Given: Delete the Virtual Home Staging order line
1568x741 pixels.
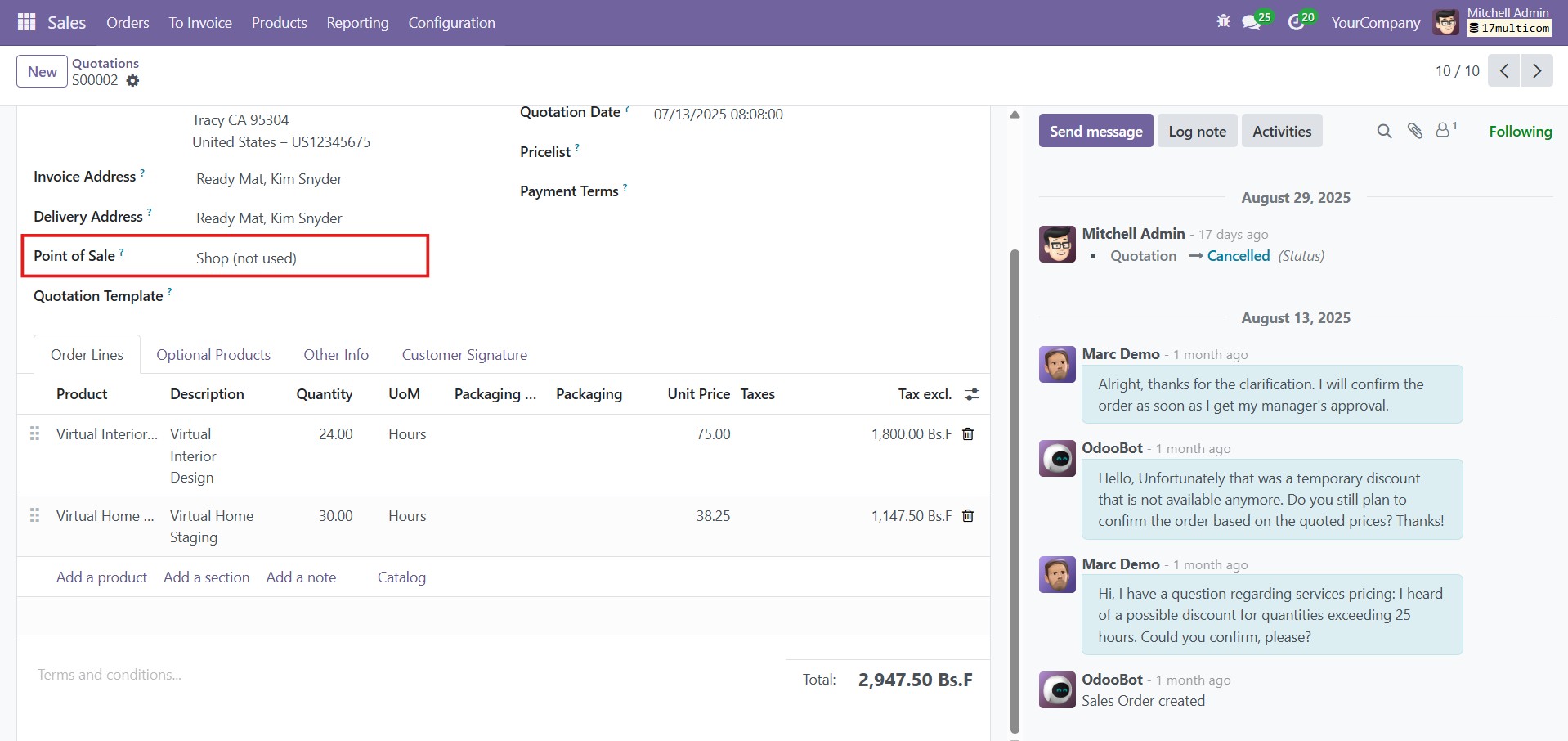Looking at the screenshot, I should click(968, 516).
